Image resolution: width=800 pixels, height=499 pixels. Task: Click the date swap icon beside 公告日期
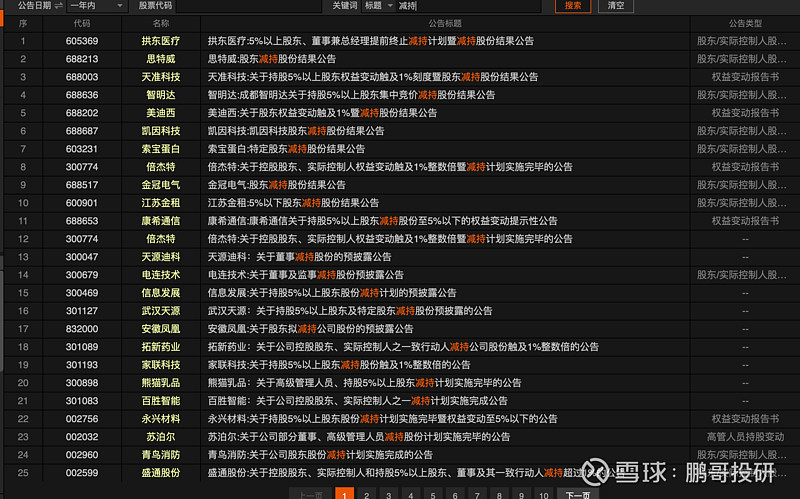(59, 6)
